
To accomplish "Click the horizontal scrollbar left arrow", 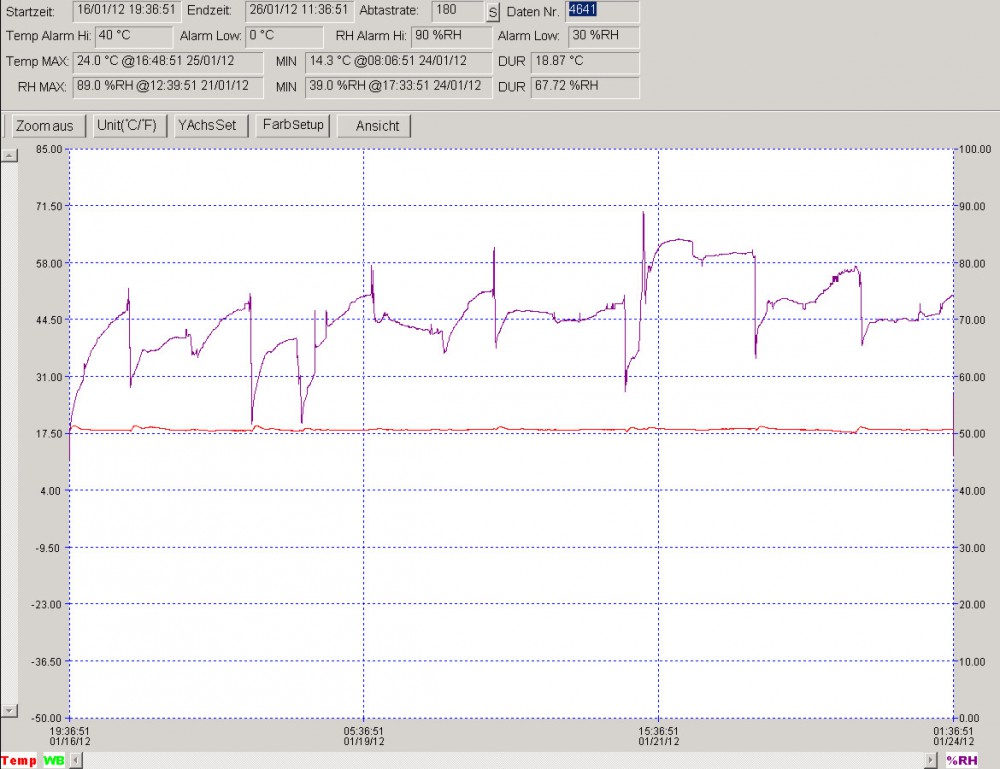I will click(x=76, y=761).
